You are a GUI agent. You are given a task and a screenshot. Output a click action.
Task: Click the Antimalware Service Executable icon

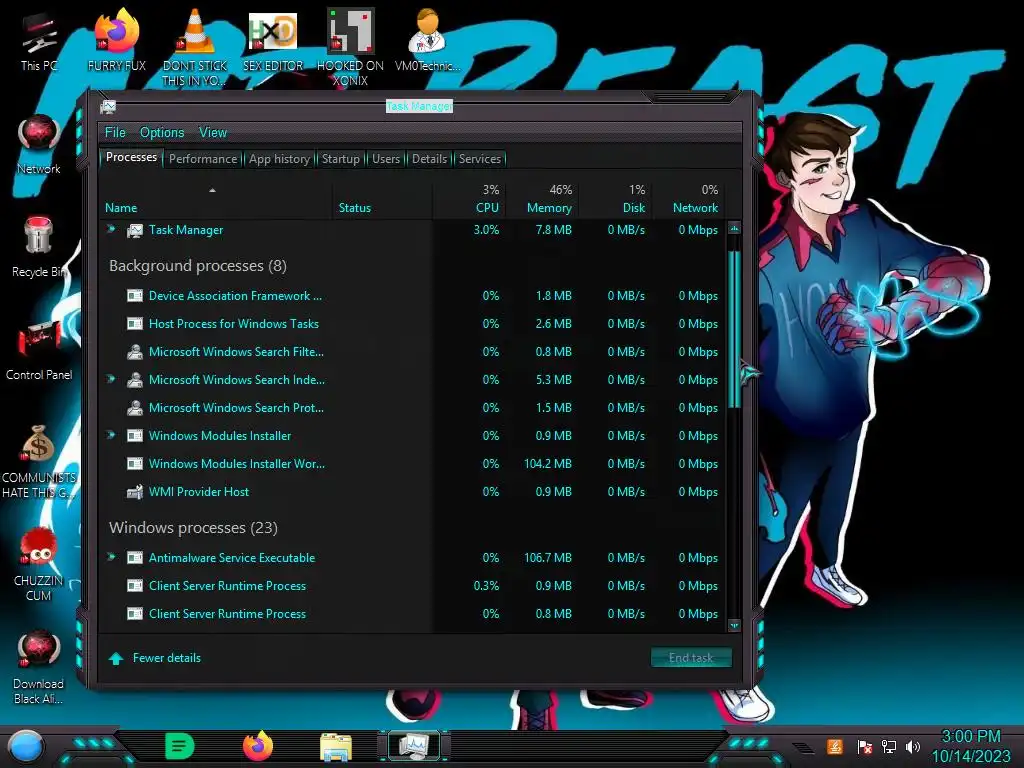(135, 558)
